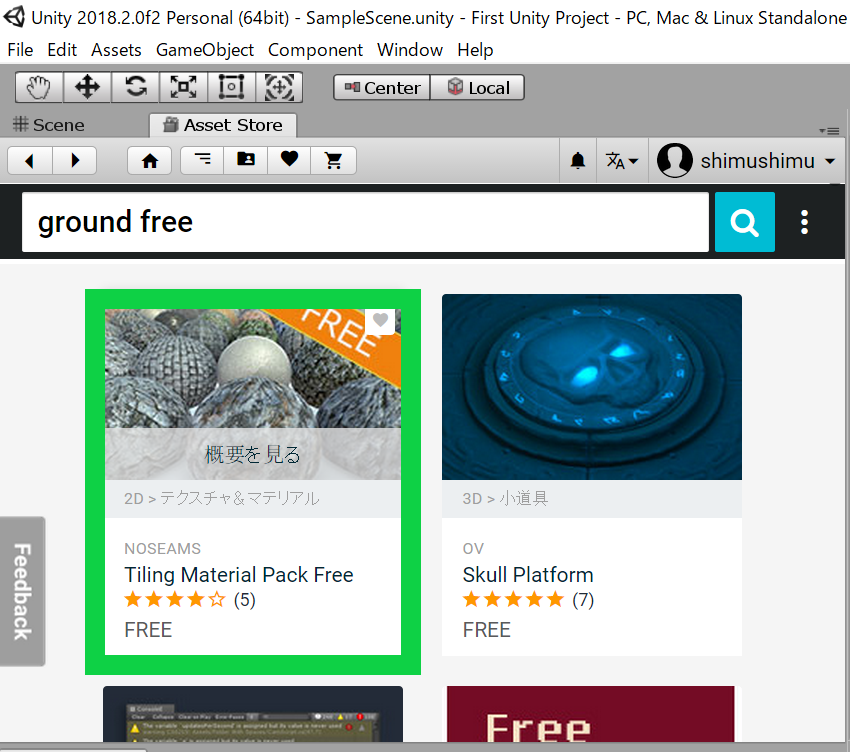Select the Hand tool

(x=39, y=88)
